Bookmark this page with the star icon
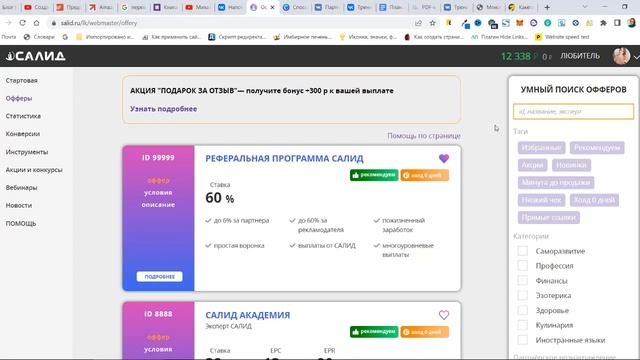 [433, 23]
